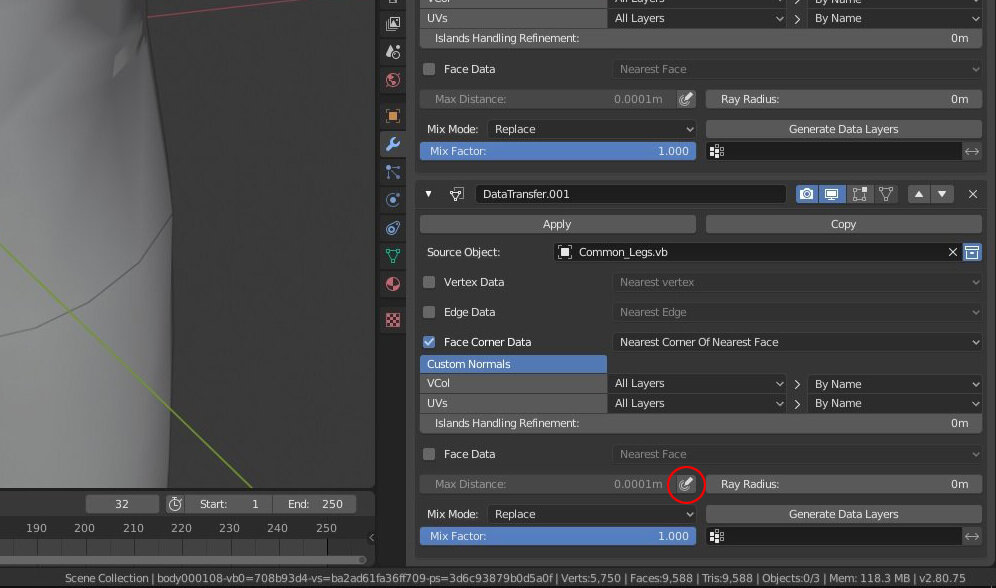This screenshot has width=996, height=588.
Task: Open UVs All Layers dropdown in DataTransfer.001
Action: point(699,403)
